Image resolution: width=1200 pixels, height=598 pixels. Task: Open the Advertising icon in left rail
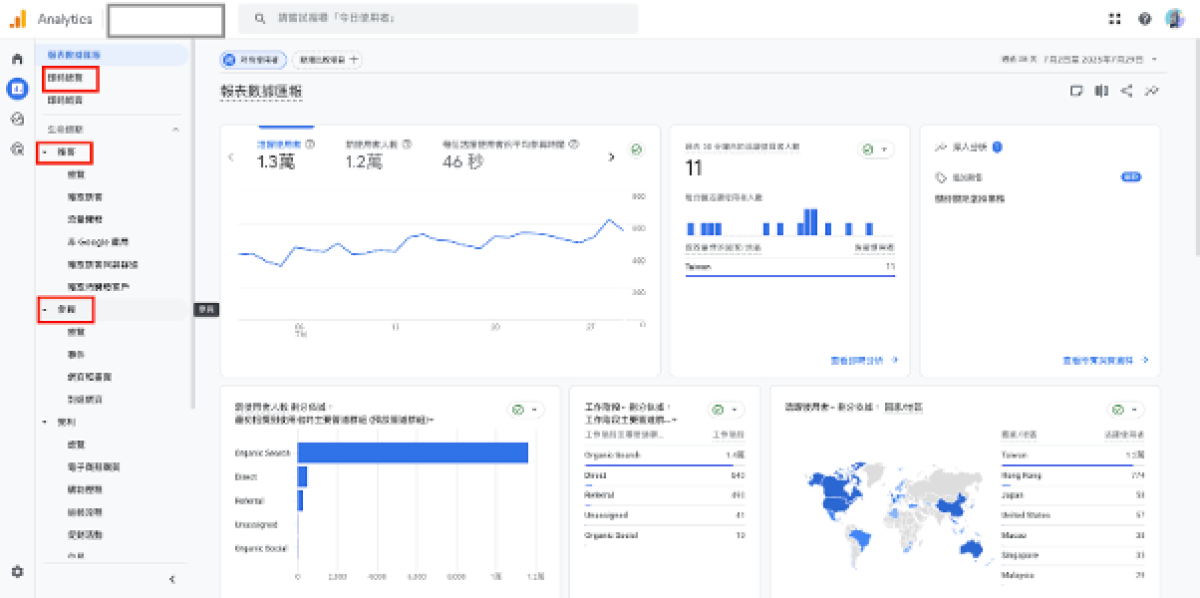coord(17,149)
